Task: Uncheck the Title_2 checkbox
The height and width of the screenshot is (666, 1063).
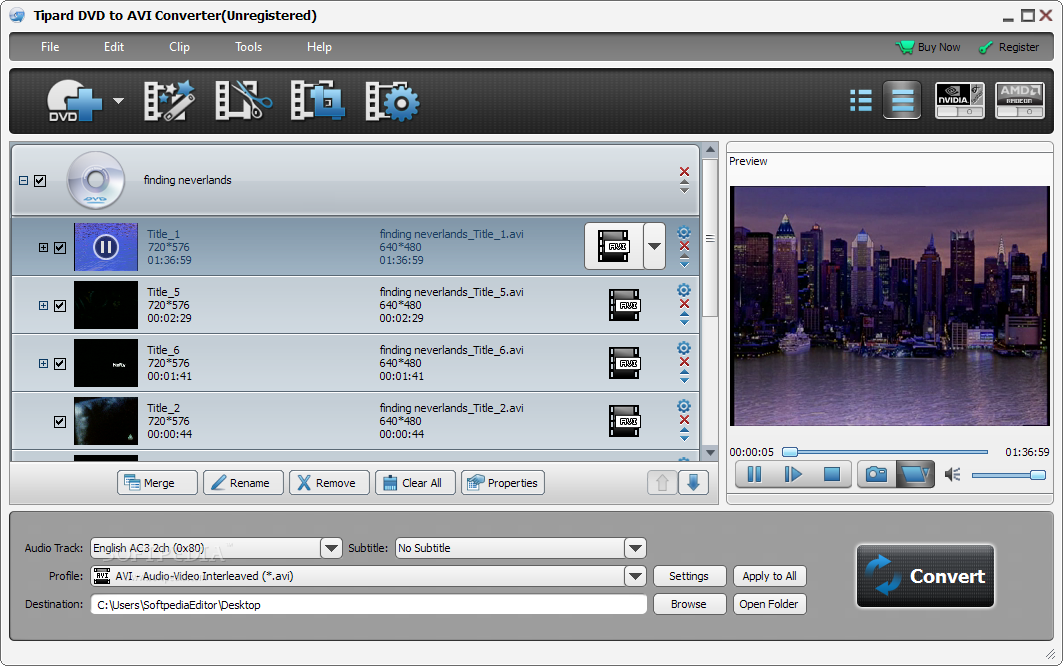Action: pyautogui.click(x=60, y=422)
